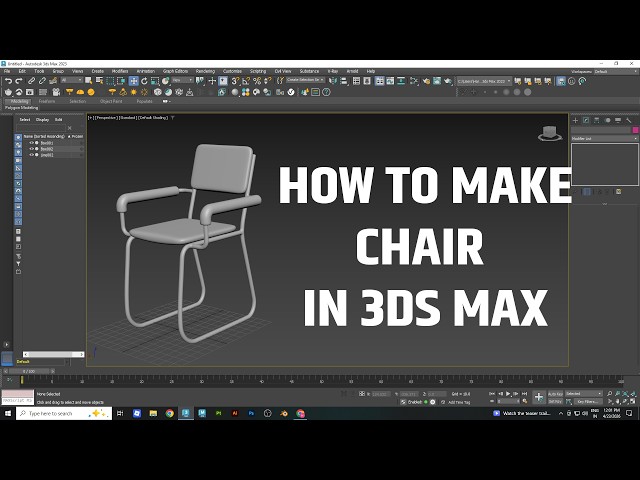The height and width of the screenshot is (480, 640).
Task: Click Add Time Tag
Action: [459, 402]
